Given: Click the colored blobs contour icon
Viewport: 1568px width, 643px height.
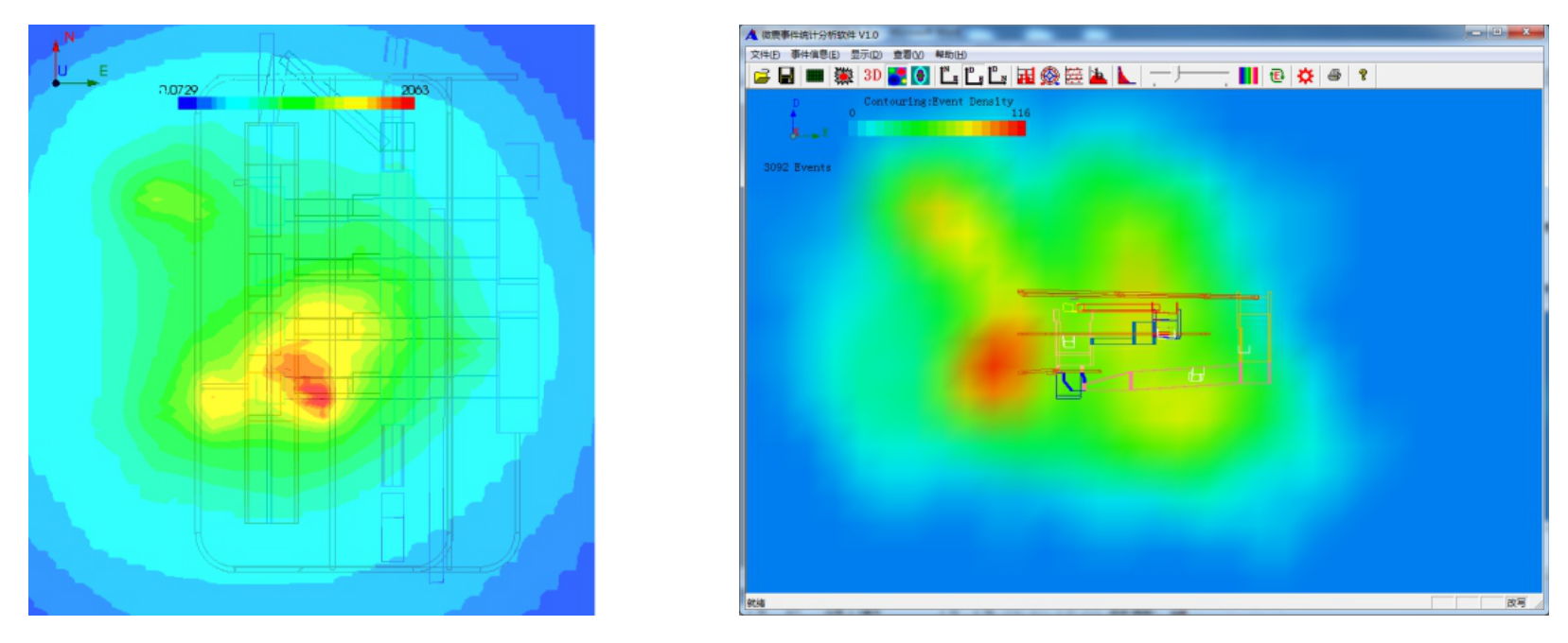Looking at the screenshot, I should [897, 76].
